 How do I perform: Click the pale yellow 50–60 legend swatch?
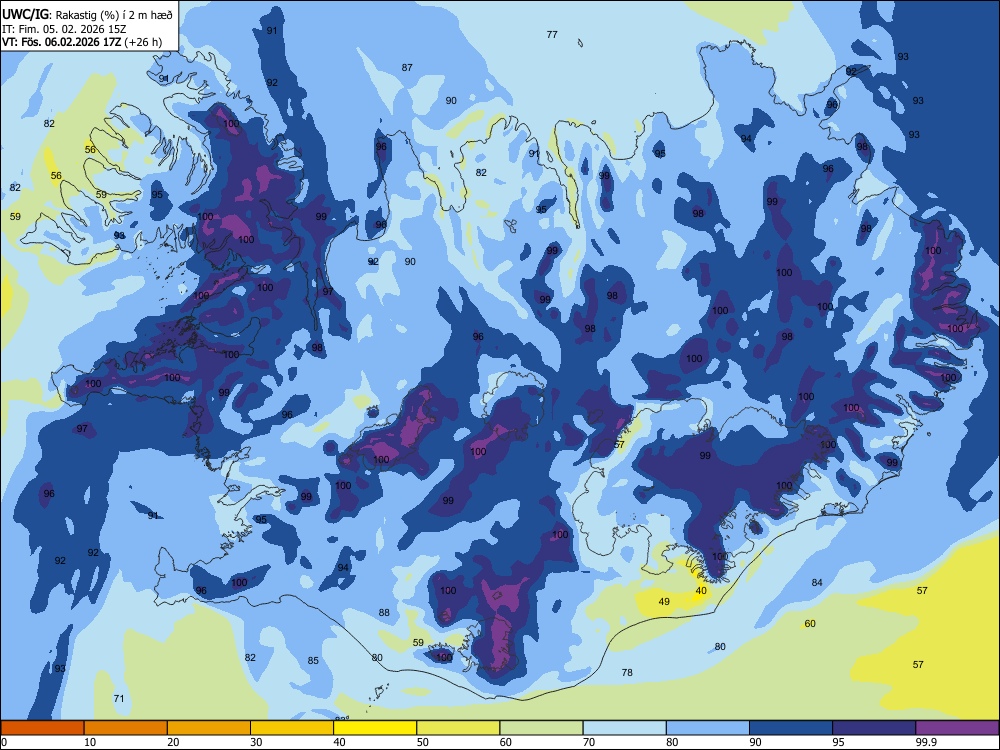tap(458, 728)
